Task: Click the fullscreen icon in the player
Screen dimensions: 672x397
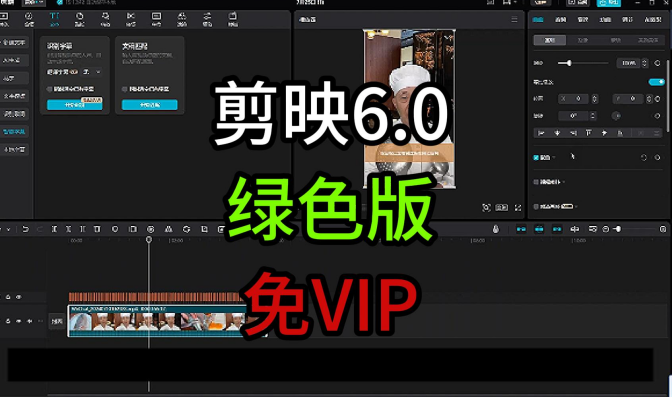Action: 518,208
